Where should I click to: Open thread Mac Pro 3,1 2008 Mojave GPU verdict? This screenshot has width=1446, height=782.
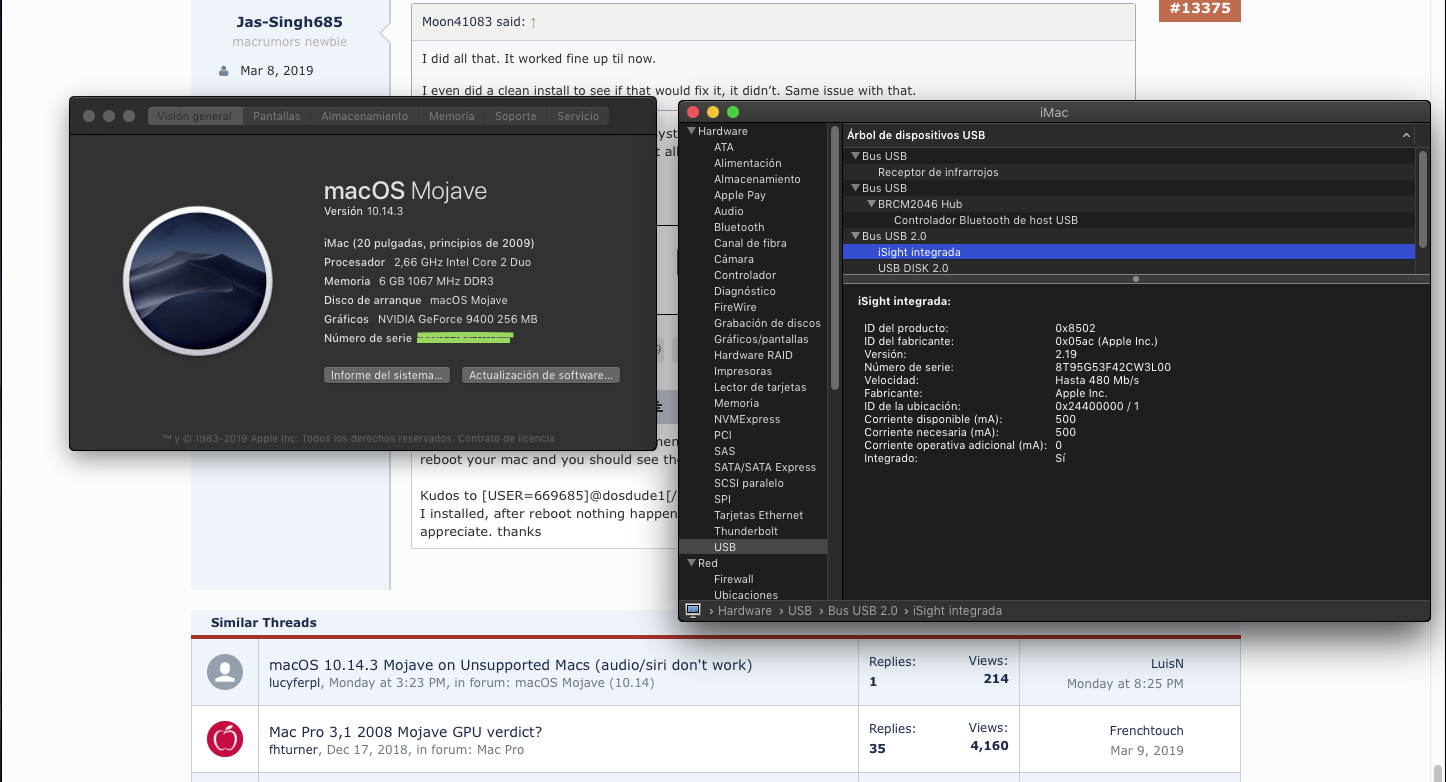(405, 732)
